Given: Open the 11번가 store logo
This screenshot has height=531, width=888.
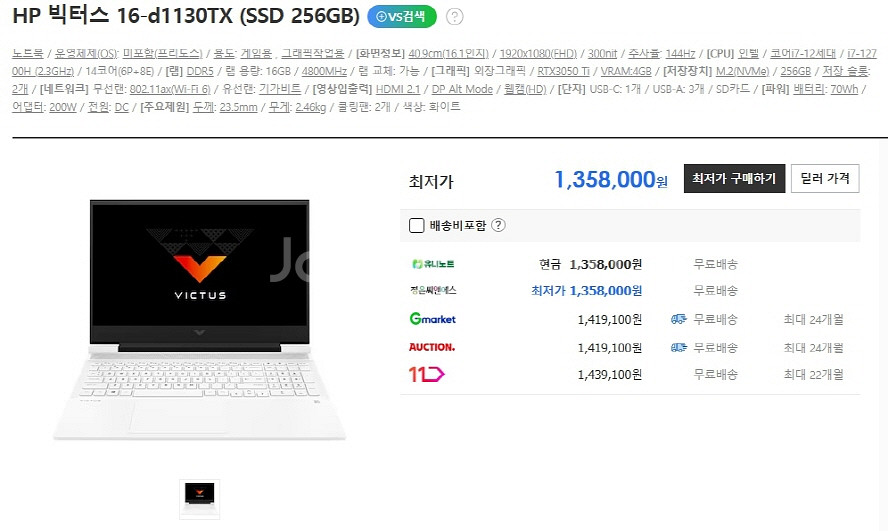Looking at the screenshot, I should tap(426, 374).
